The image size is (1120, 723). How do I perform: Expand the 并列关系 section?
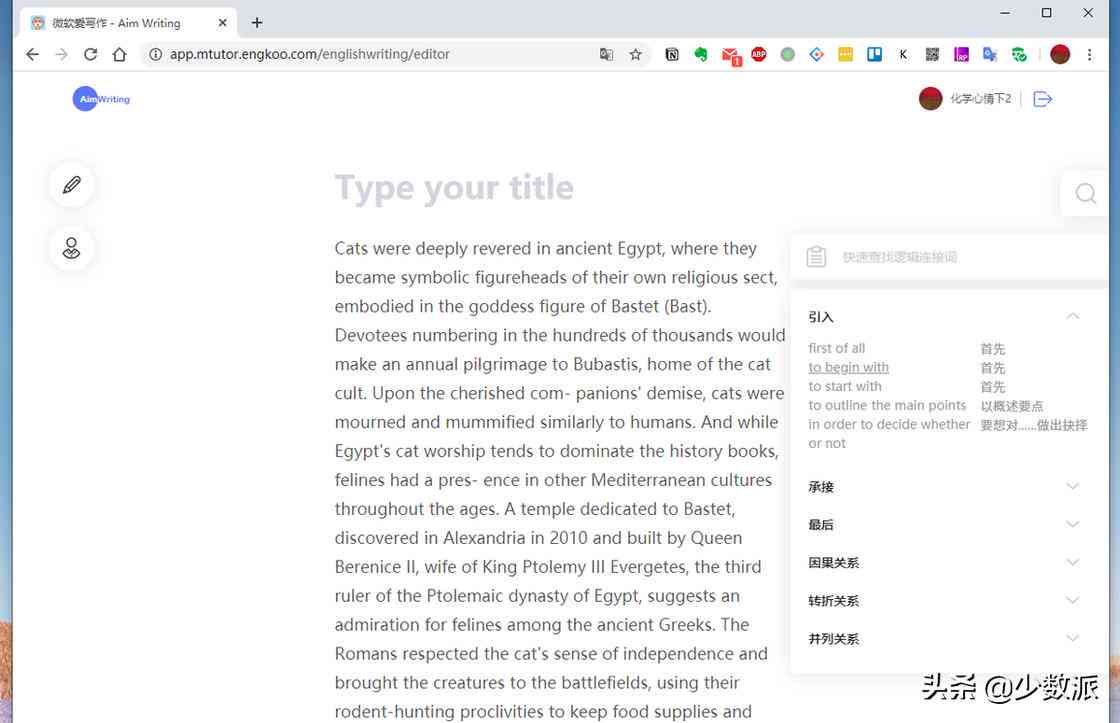[944, 638]
